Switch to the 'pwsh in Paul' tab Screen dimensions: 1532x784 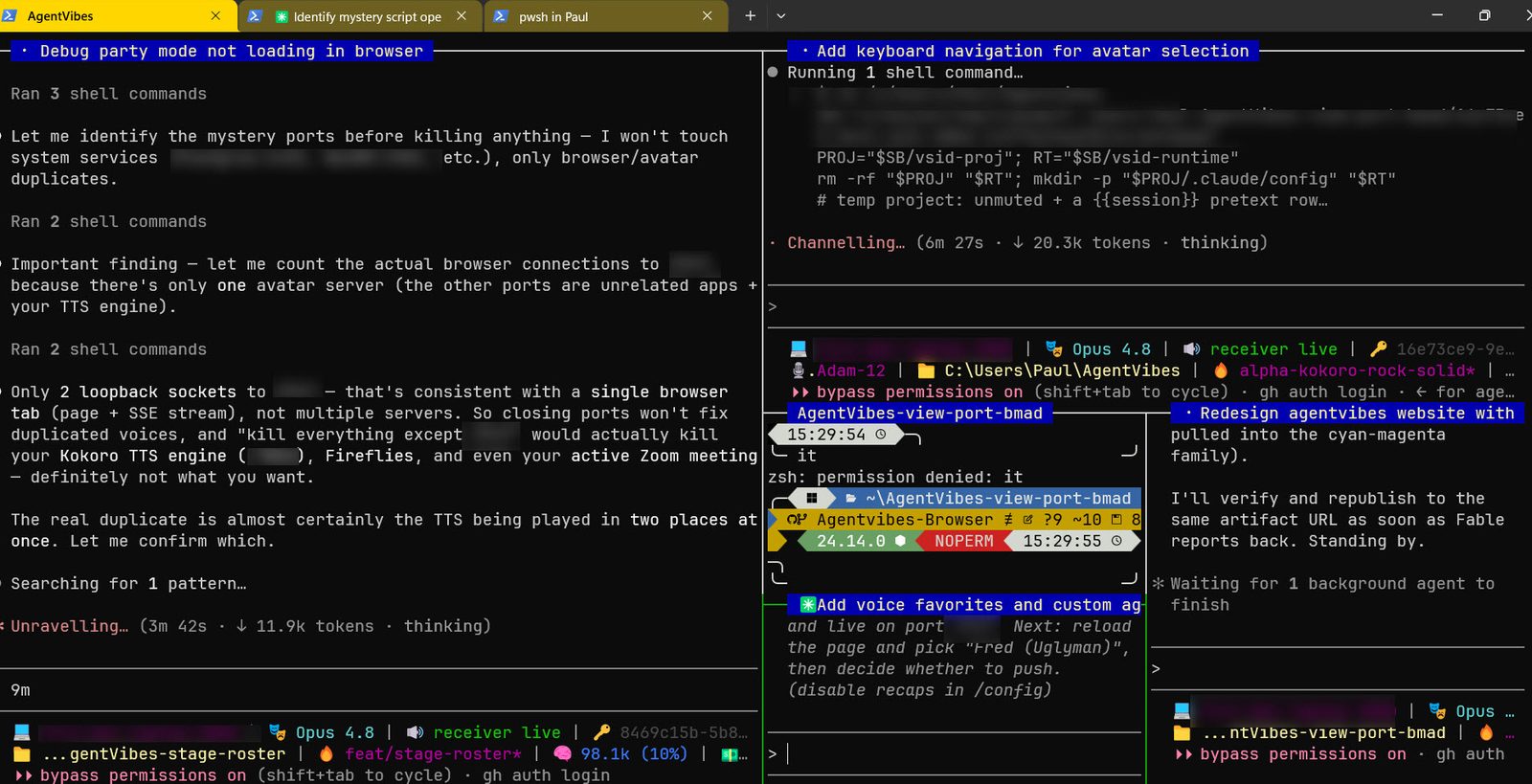(605, 16)
